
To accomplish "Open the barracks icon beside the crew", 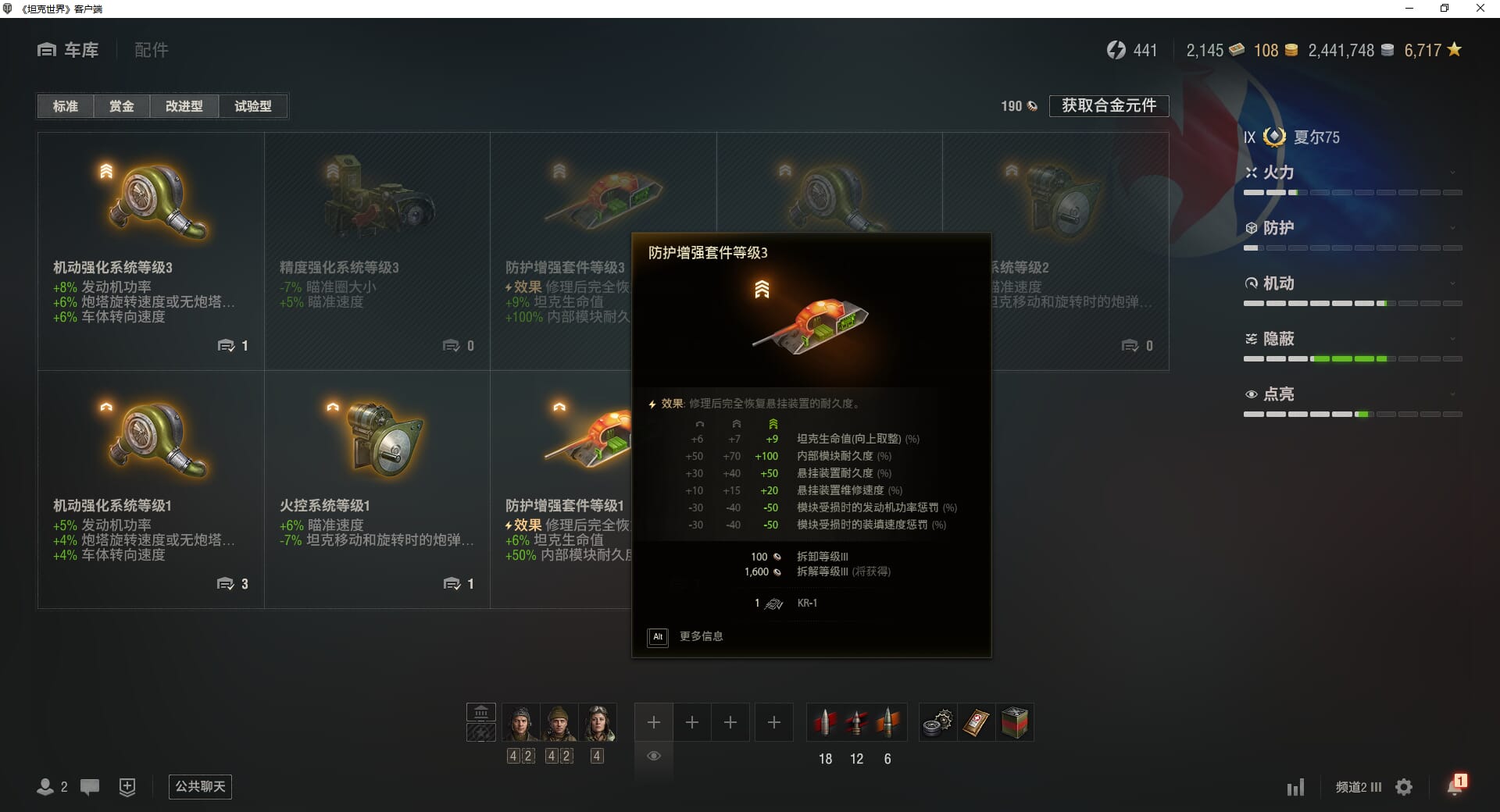I will point(481,712).
